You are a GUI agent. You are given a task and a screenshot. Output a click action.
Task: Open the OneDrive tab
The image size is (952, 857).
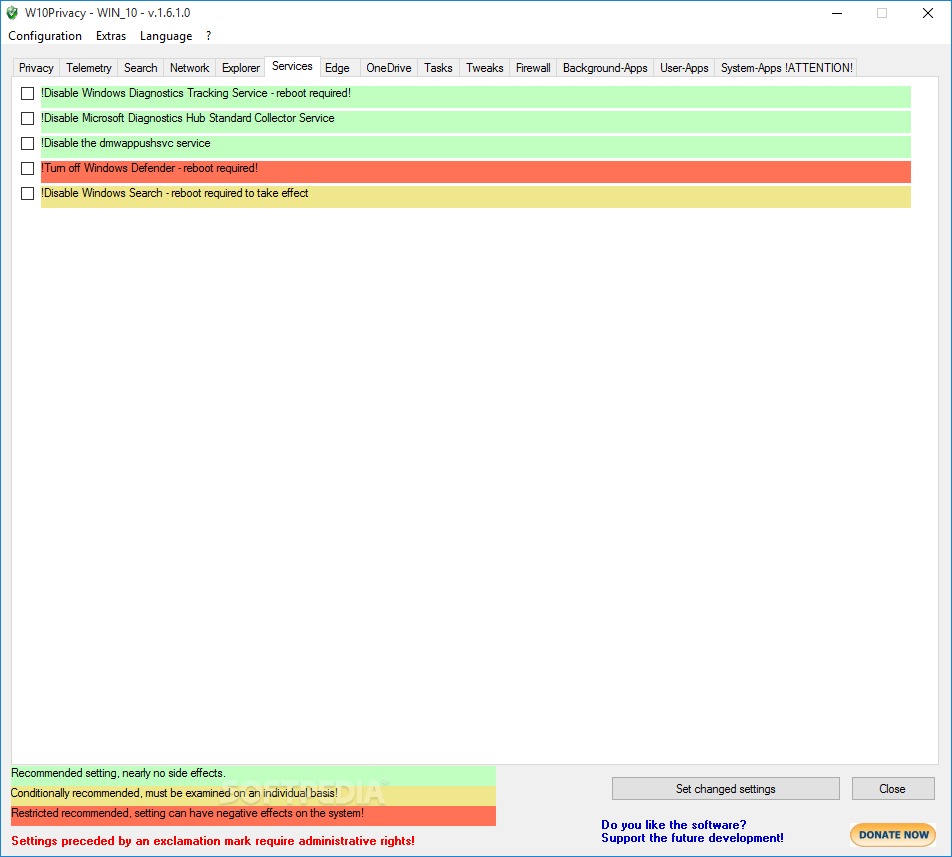click(389, 68)
